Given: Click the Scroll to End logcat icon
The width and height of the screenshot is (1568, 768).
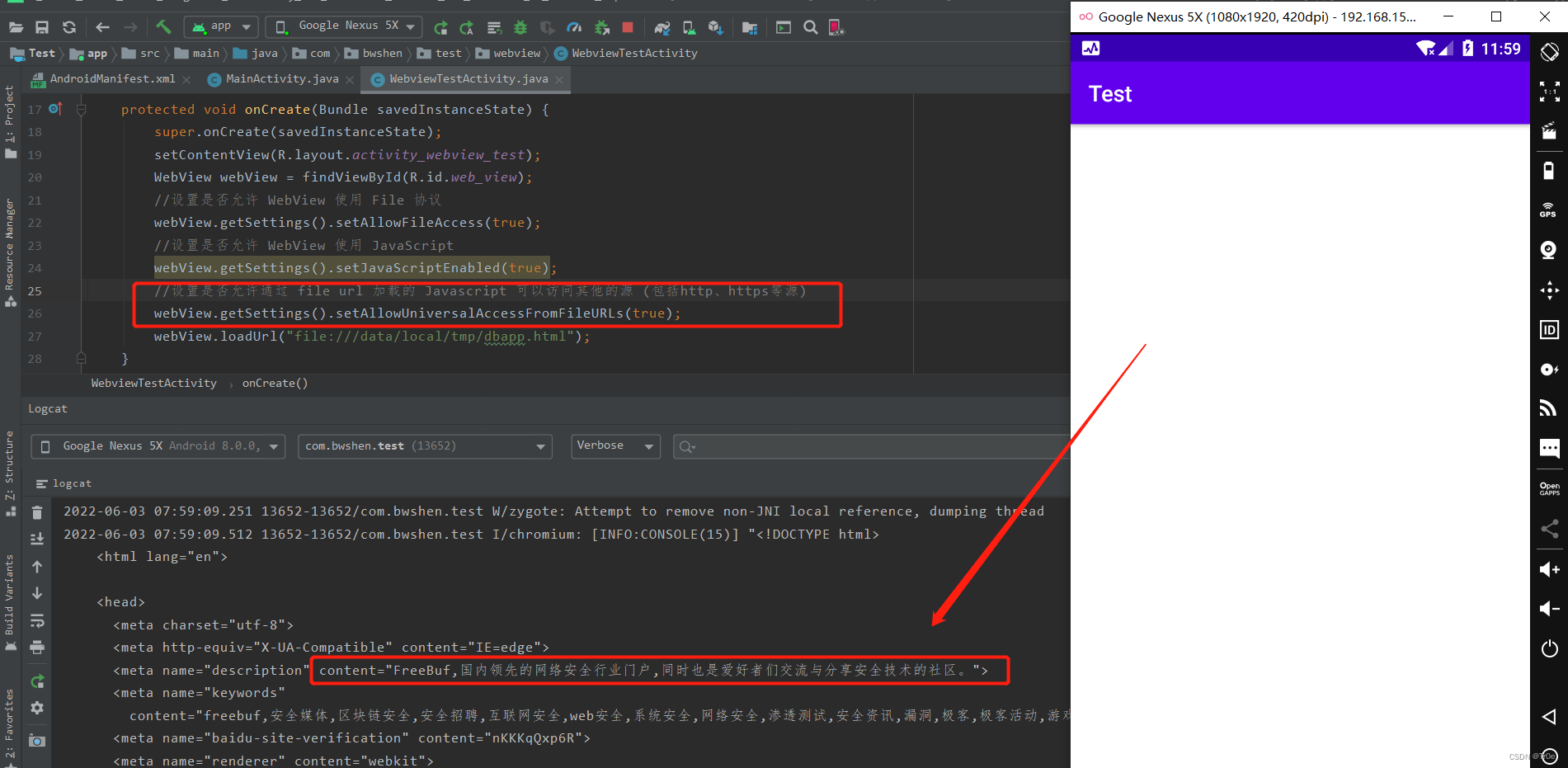Looking at the screenshot, I should point(37,539).
